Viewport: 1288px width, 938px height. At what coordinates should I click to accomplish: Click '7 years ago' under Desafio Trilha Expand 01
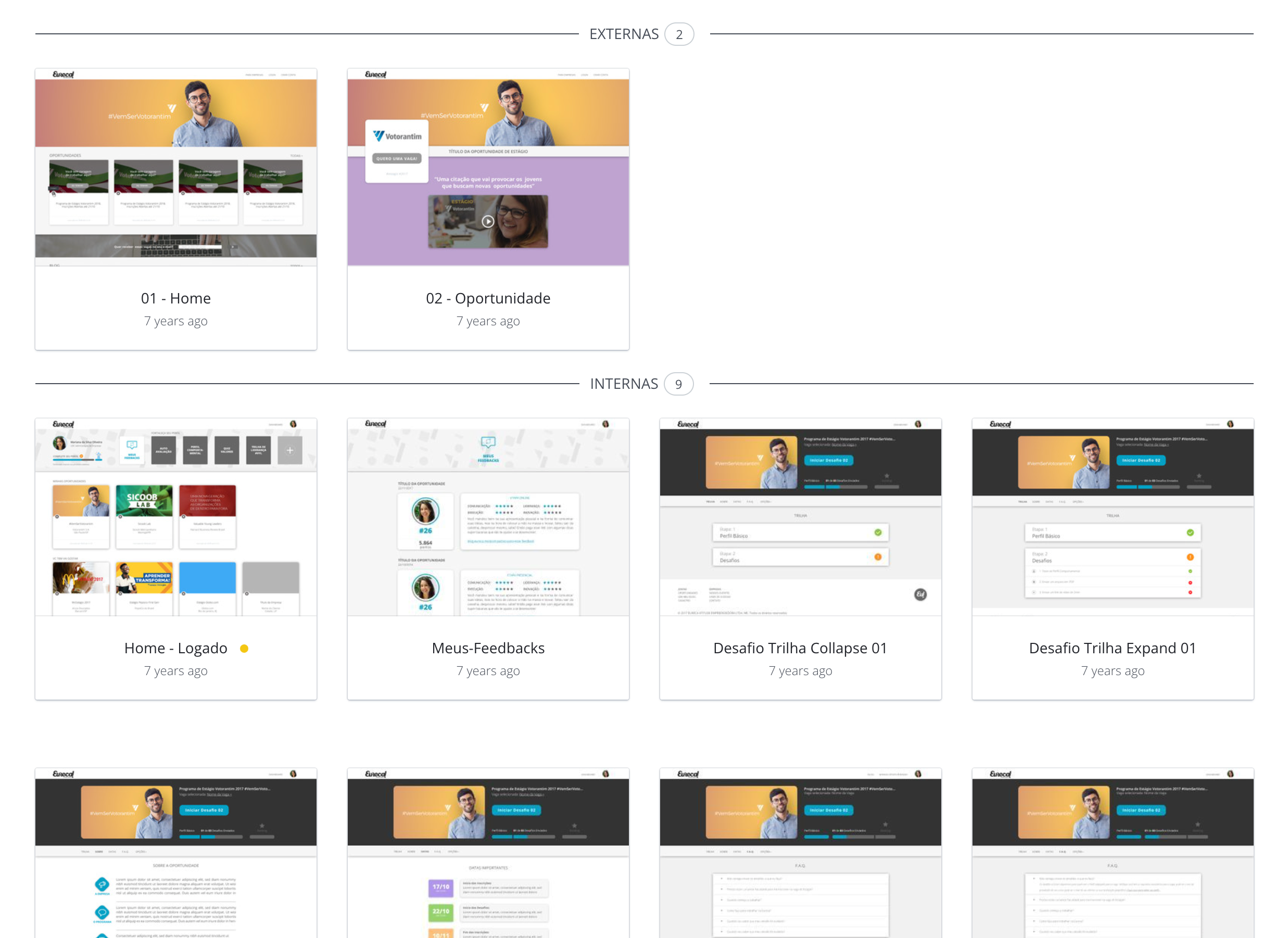click(1113, 671)
